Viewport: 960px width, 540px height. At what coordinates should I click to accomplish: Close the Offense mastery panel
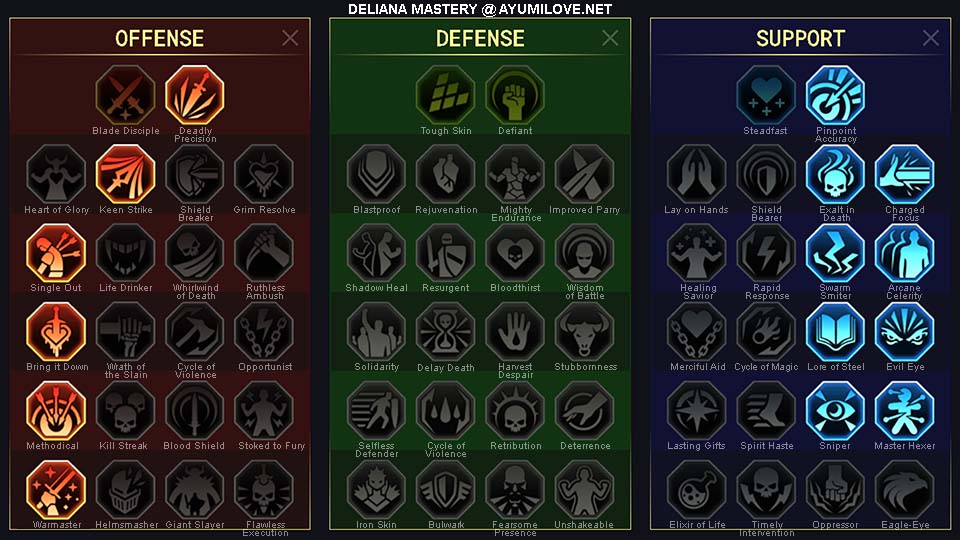[x=290, y=38]
